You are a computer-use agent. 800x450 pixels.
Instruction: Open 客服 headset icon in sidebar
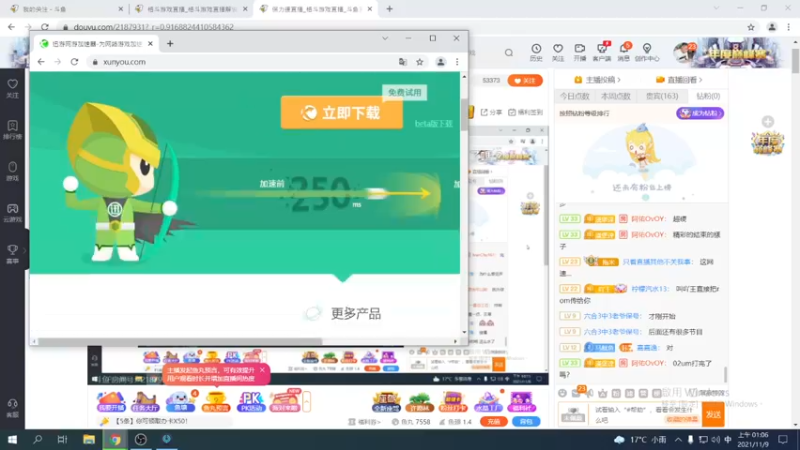click(x=12, y=408)
